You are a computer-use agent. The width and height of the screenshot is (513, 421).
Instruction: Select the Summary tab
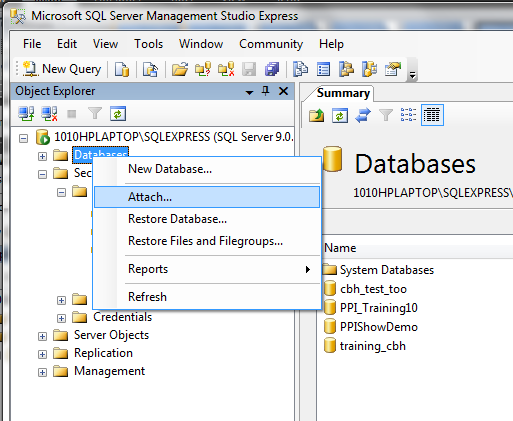point(343,93)
